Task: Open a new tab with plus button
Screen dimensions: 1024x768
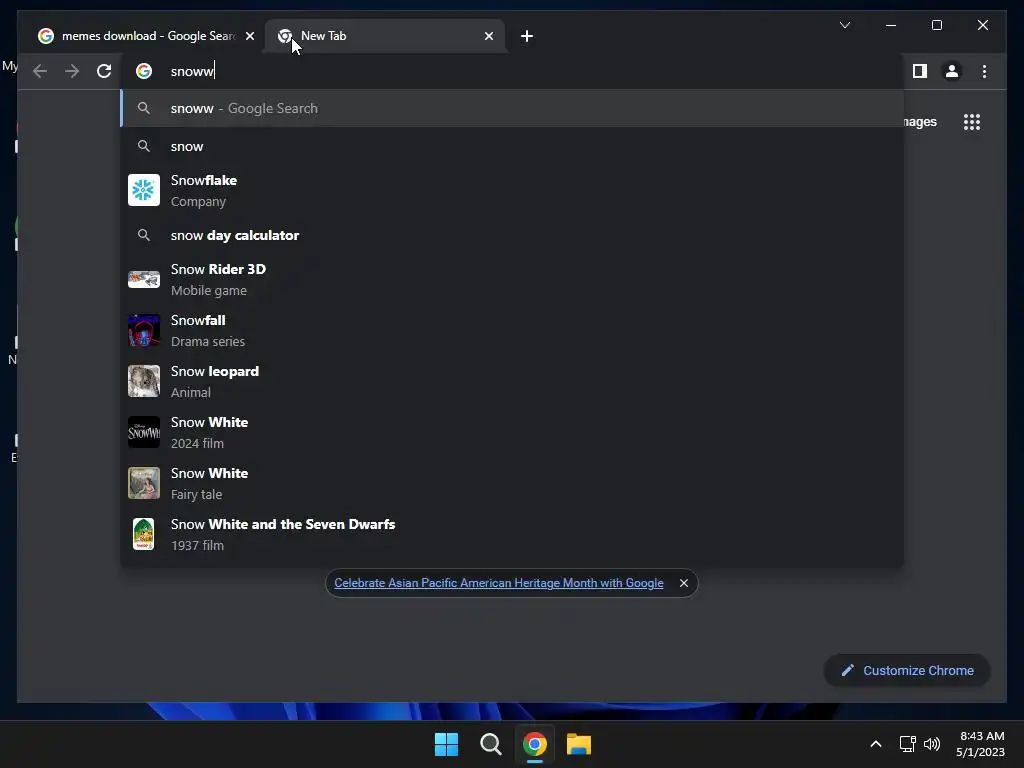Action: (527, 36)
